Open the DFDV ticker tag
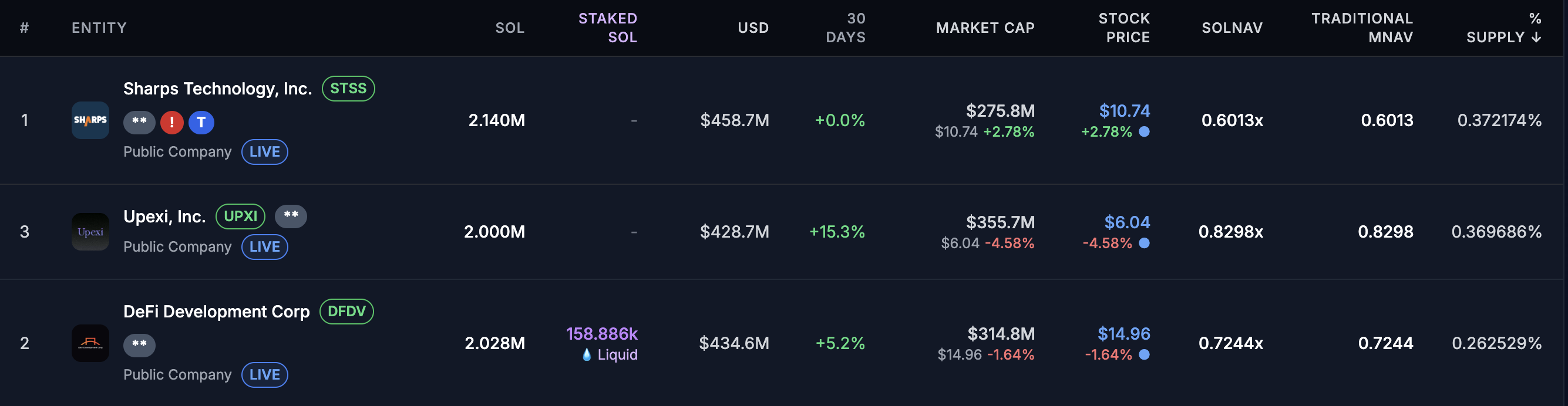This screenshot has height=406, width=1568. click(346, 312)
